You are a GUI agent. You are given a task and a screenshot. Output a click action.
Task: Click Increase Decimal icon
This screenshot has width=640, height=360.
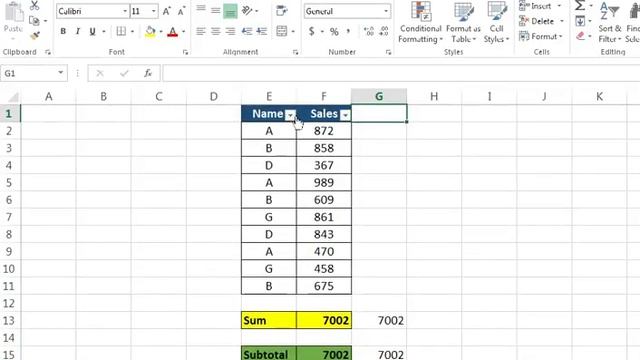369,31
